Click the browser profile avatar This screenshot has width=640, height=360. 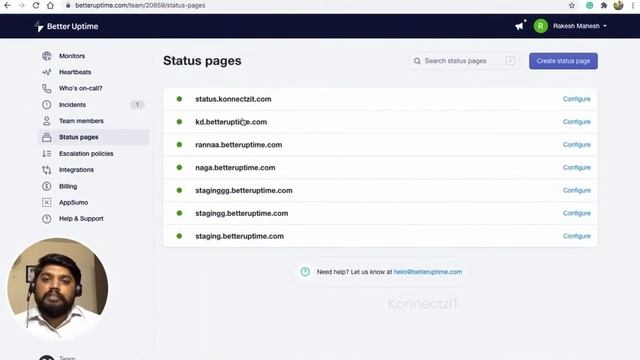pos(618,5)
